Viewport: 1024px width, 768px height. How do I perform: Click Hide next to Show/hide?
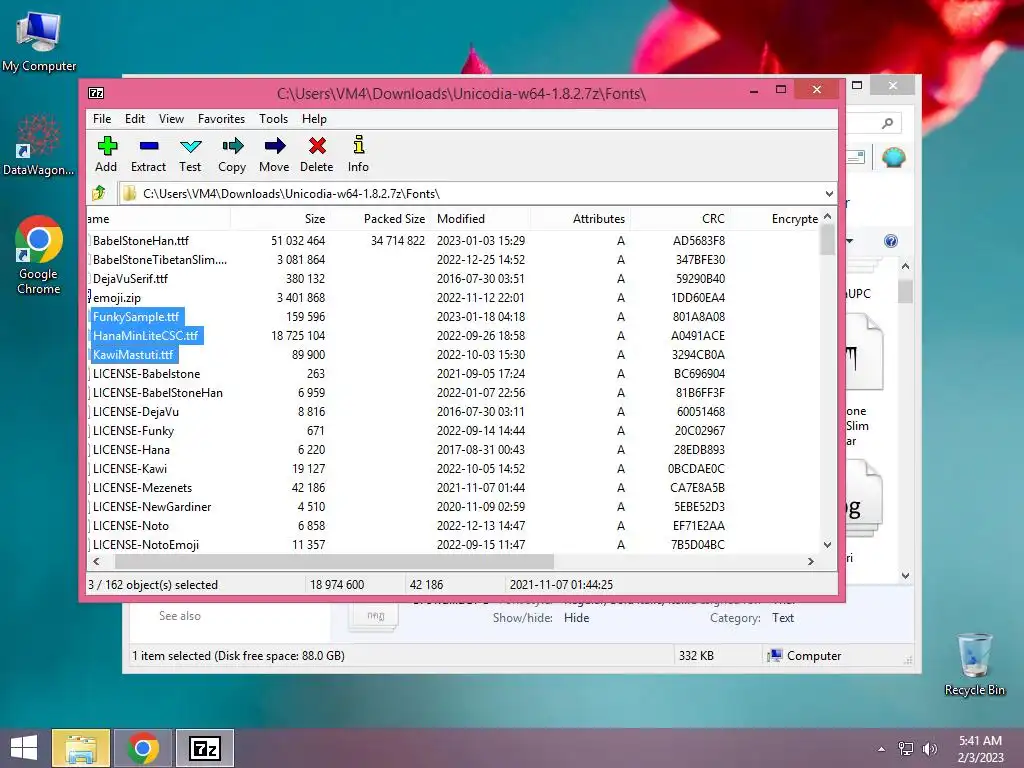[x=577, y=618]
